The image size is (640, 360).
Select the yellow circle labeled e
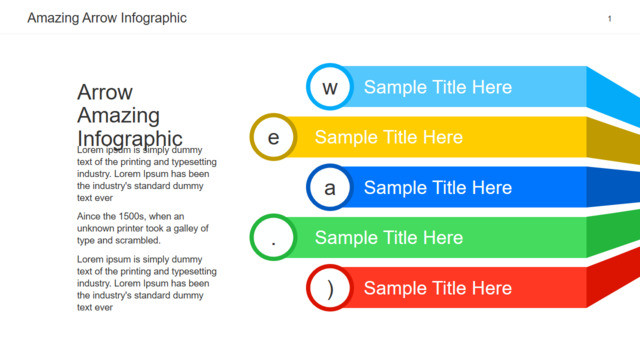tap(273, 137)
